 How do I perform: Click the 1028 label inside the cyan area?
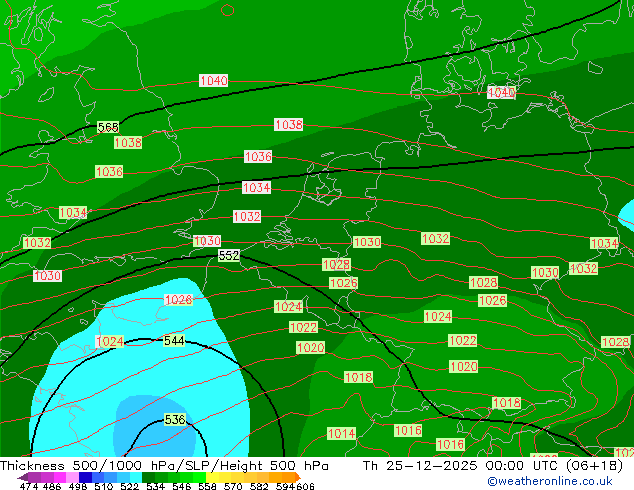[x=179, y=300]
